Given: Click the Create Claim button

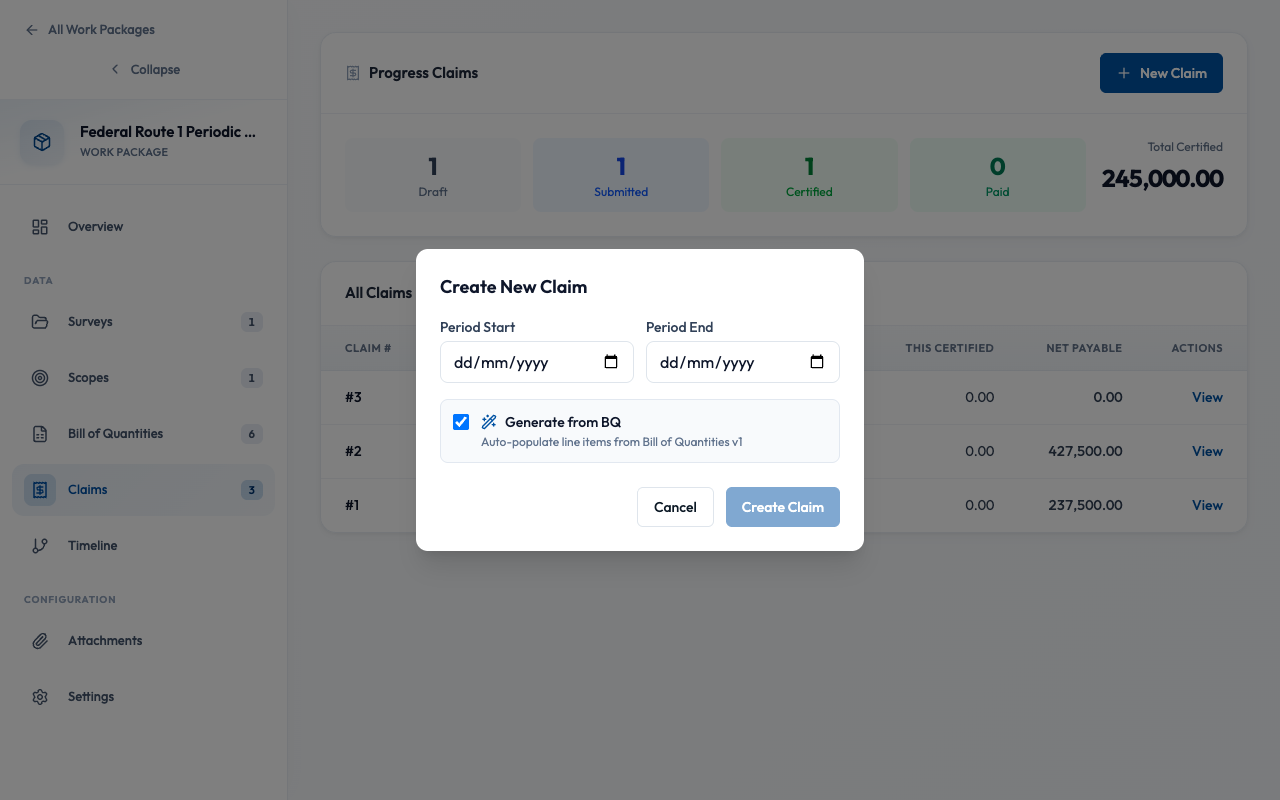Looking at the screenshot, I should [x=782, y=507].
